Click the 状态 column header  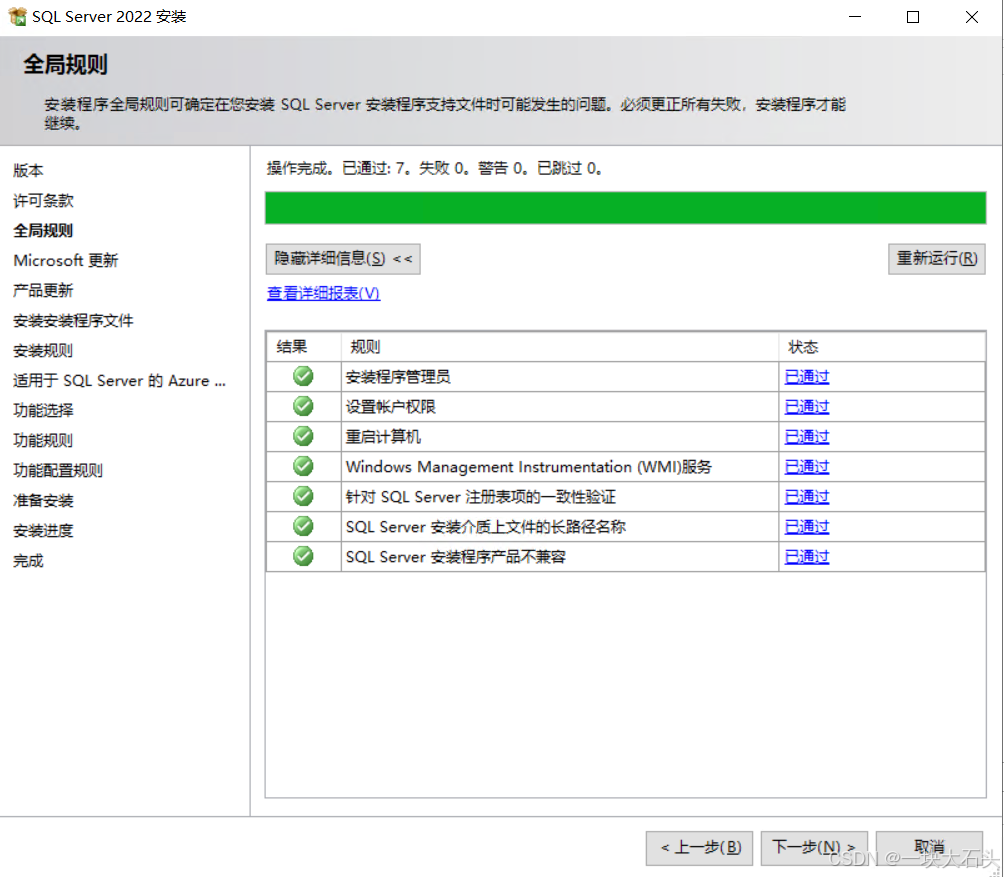coord(882,347)
